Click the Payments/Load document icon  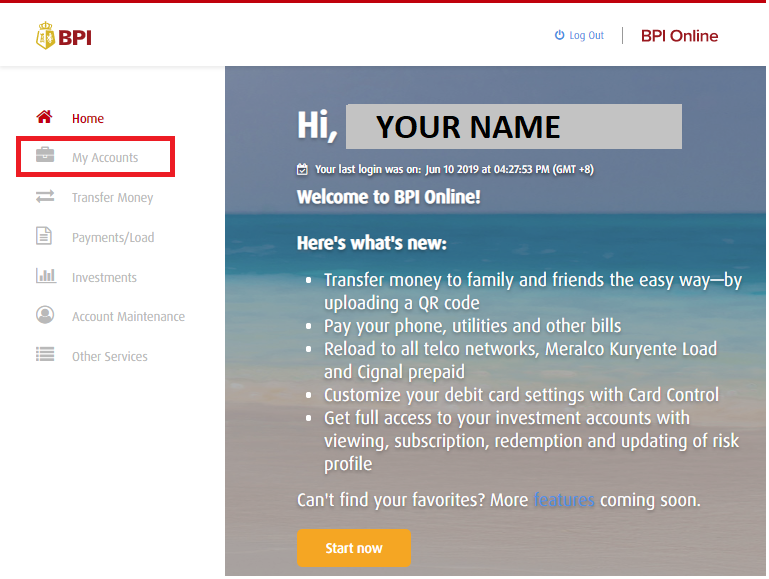click(44, 236)
